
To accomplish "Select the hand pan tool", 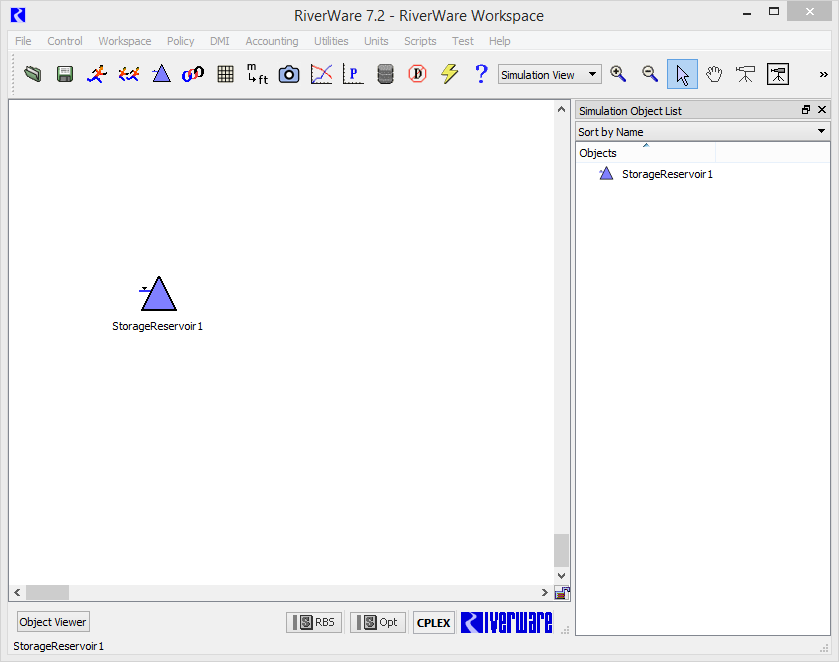I will pos(714,74).
